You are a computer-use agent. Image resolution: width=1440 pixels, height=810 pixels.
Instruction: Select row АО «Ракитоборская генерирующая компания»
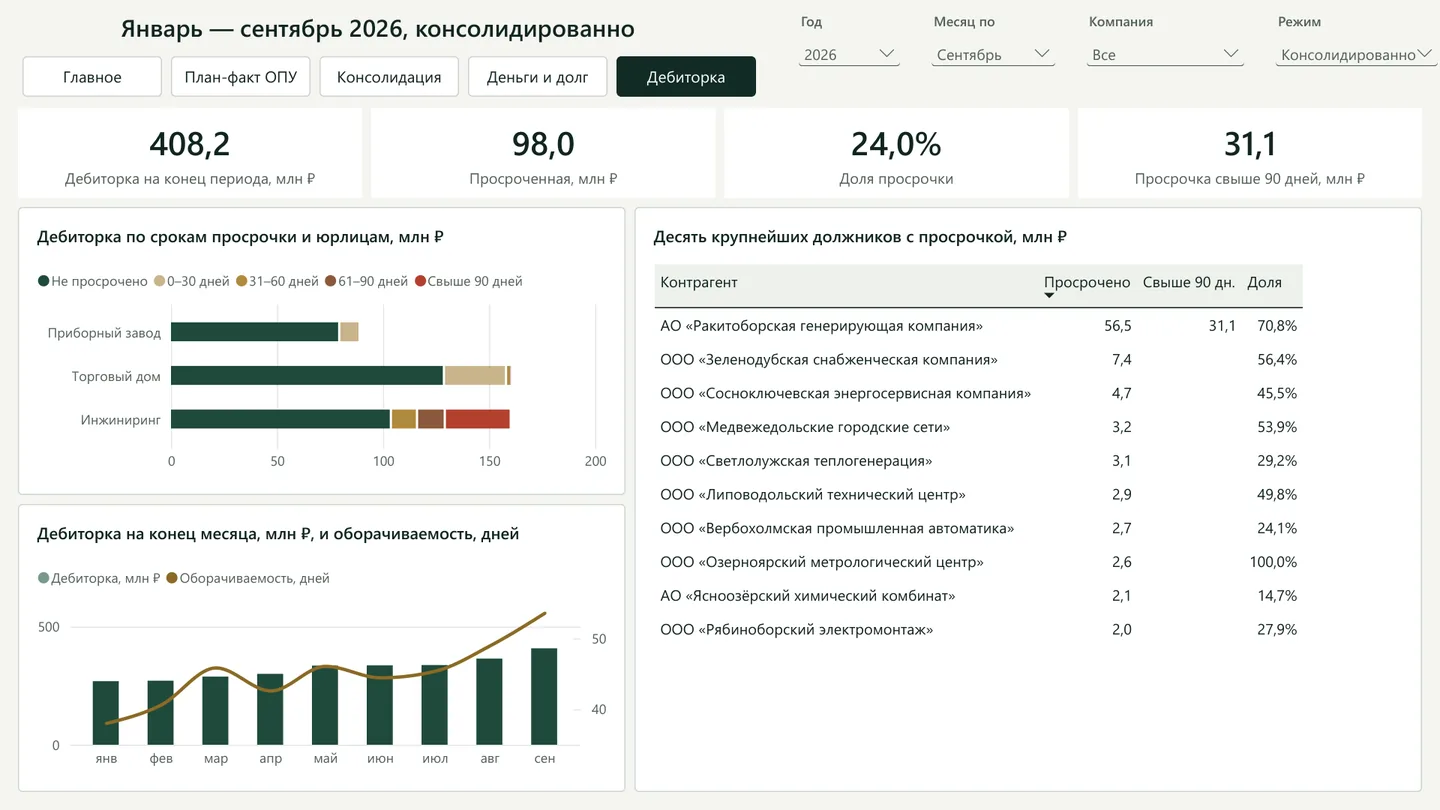(978, 326)
